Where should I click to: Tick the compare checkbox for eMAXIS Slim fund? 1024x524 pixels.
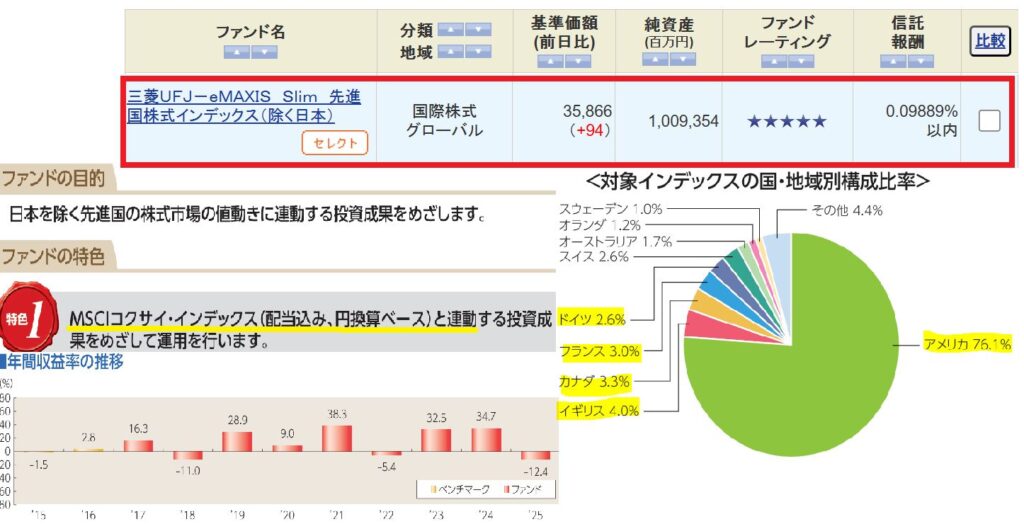tap(988, 121)
